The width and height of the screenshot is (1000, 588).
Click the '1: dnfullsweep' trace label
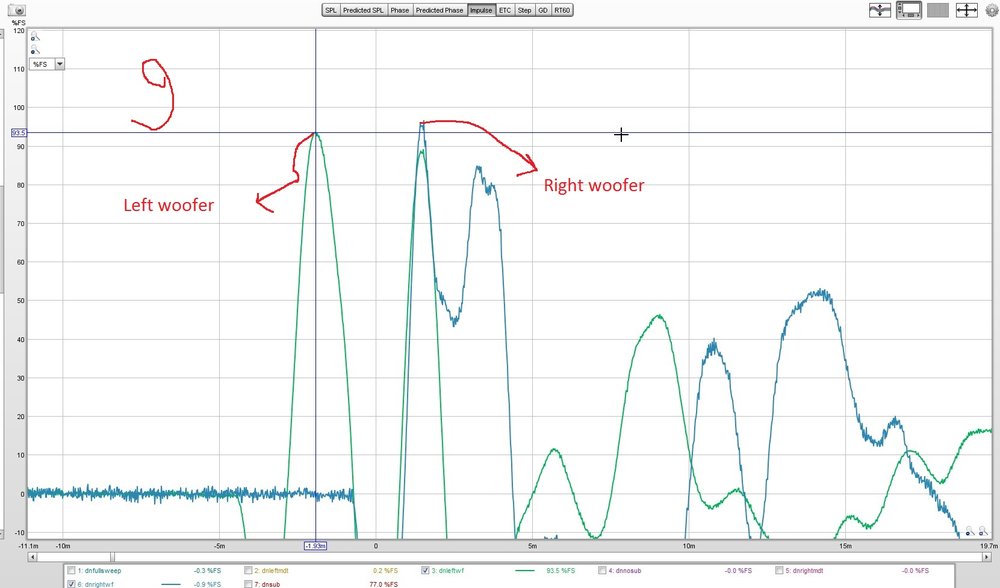[99, 571]
